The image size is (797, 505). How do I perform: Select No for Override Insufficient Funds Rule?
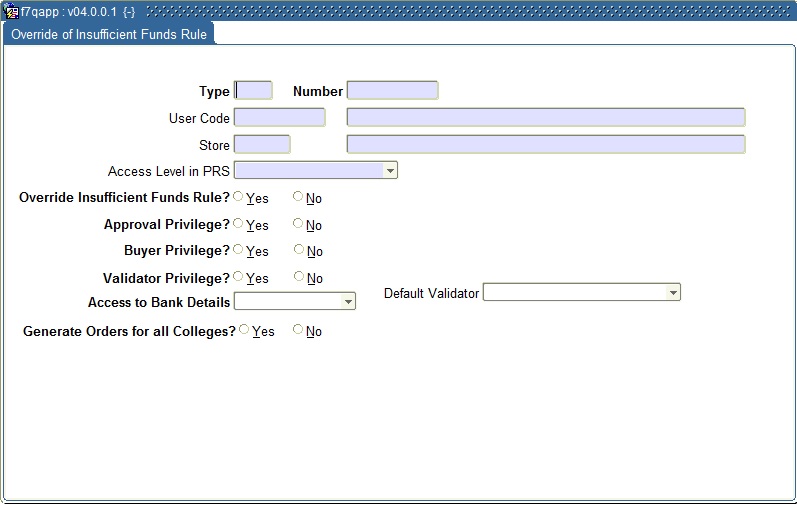[298, 197]
